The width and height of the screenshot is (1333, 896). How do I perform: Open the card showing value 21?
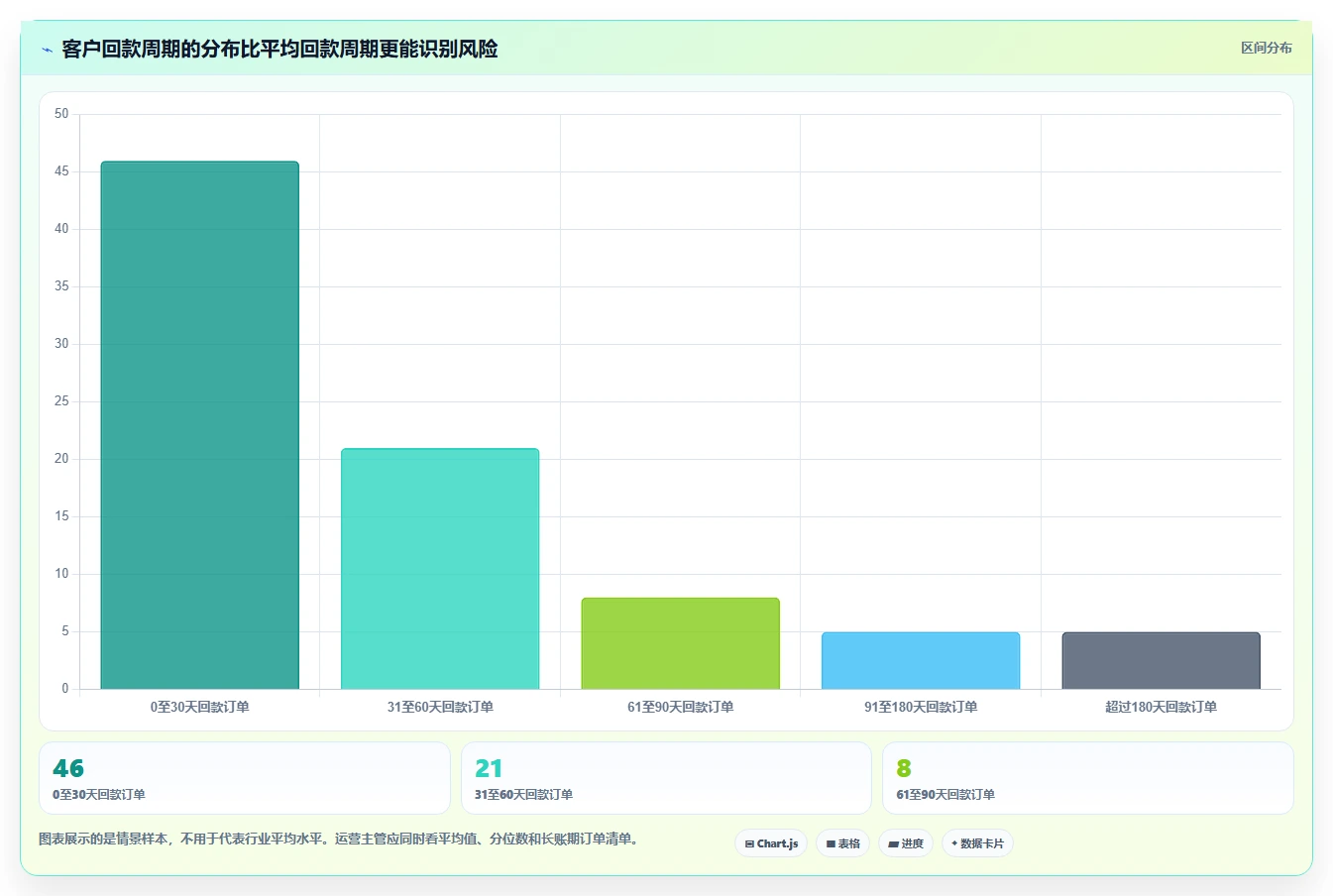pyautogui.click(x=666, y=778)
